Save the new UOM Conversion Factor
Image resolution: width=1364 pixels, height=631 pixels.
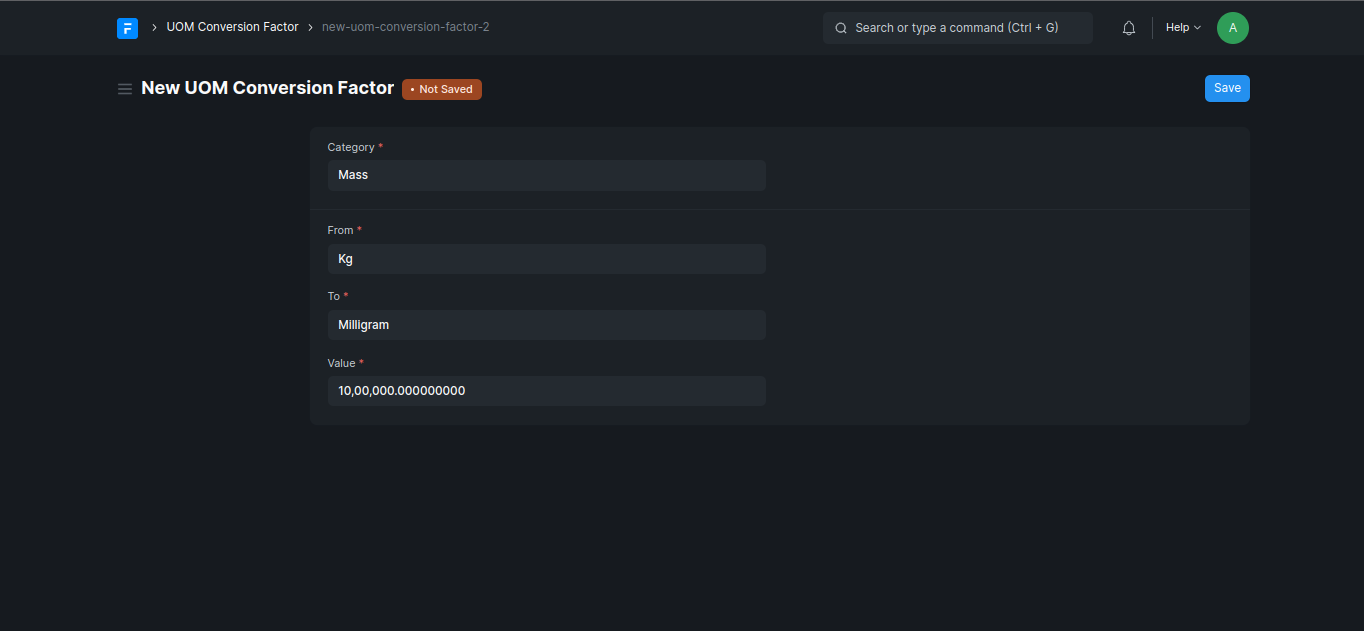1226,88
